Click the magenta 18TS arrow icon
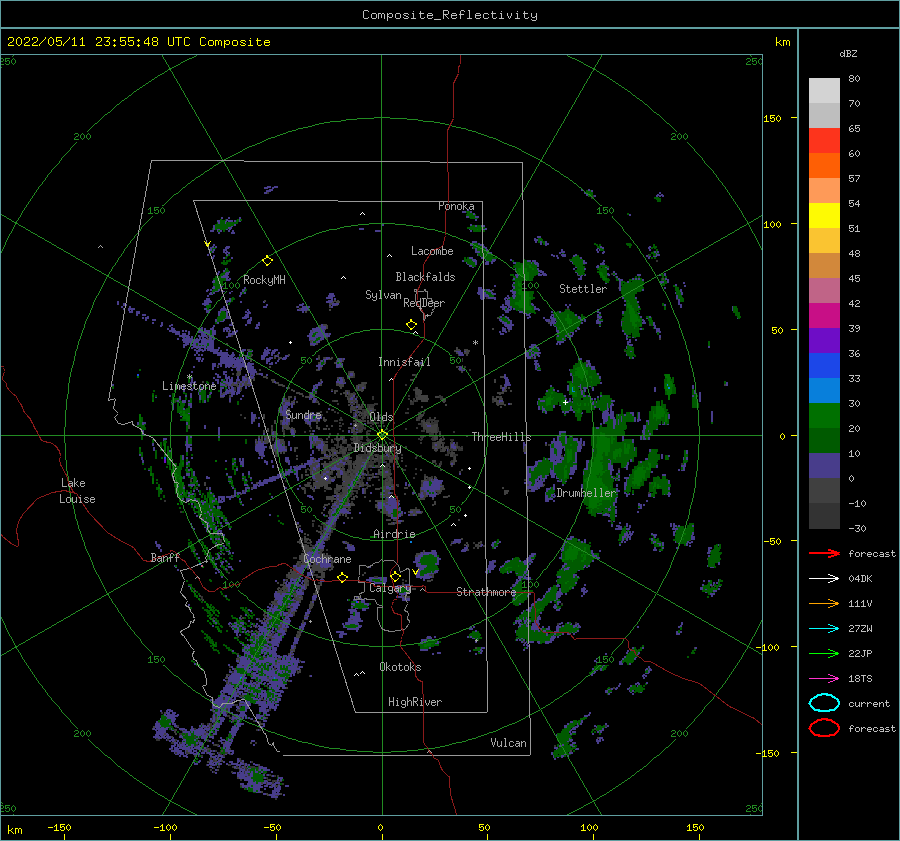 824,679
